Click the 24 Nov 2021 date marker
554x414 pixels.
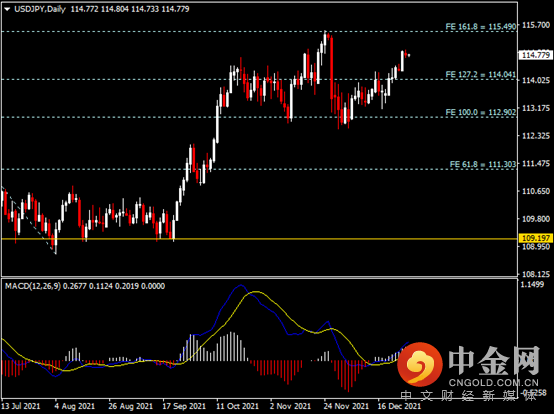point(346,406)
